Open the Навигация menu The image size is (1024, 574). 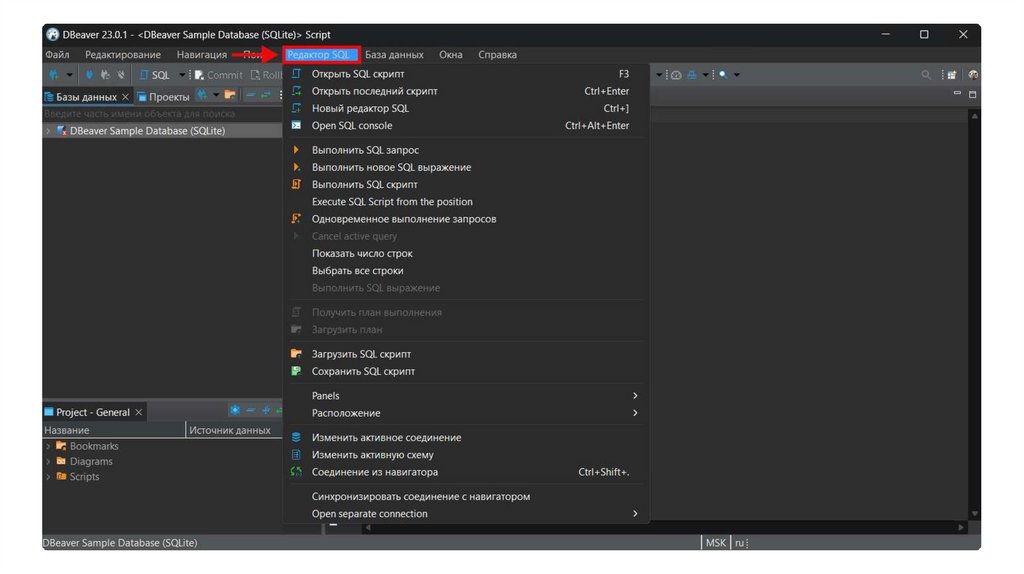point(202,55)
